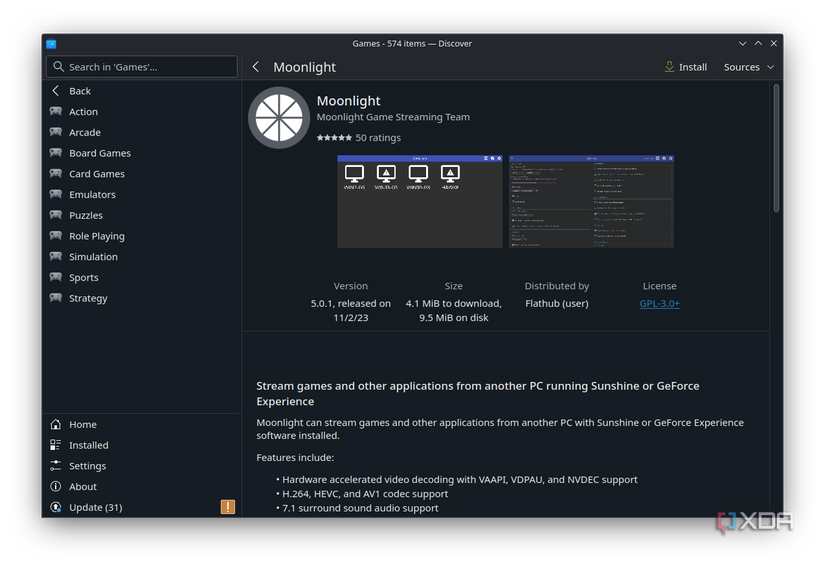The image size is (825, 567).
Task: Open the GPL-3.0+ license link
Action: click(659, 303)
